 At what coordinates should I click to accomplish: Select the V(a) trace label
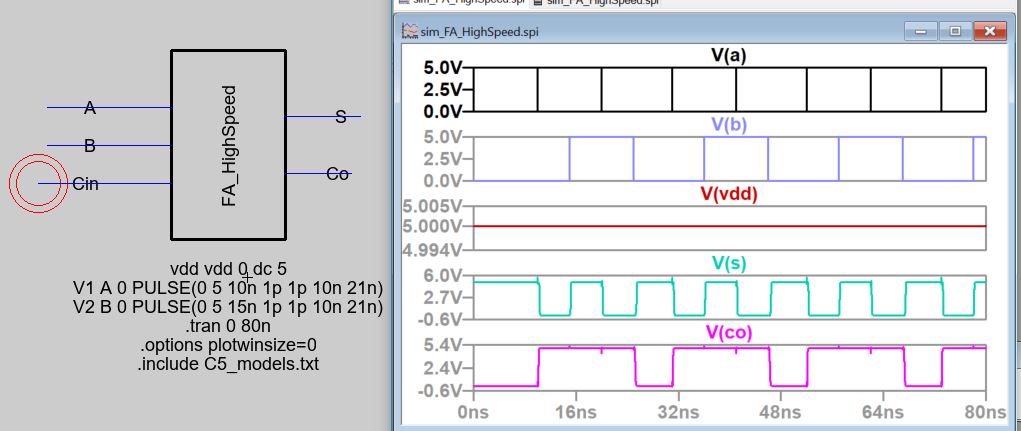pos(729,57)
